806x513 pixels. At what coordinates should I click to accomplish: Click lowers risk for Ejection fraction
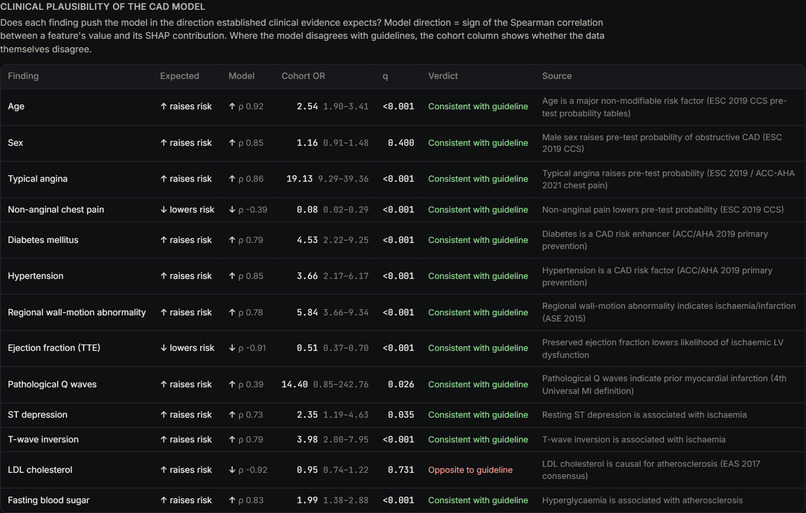(187, 348)
